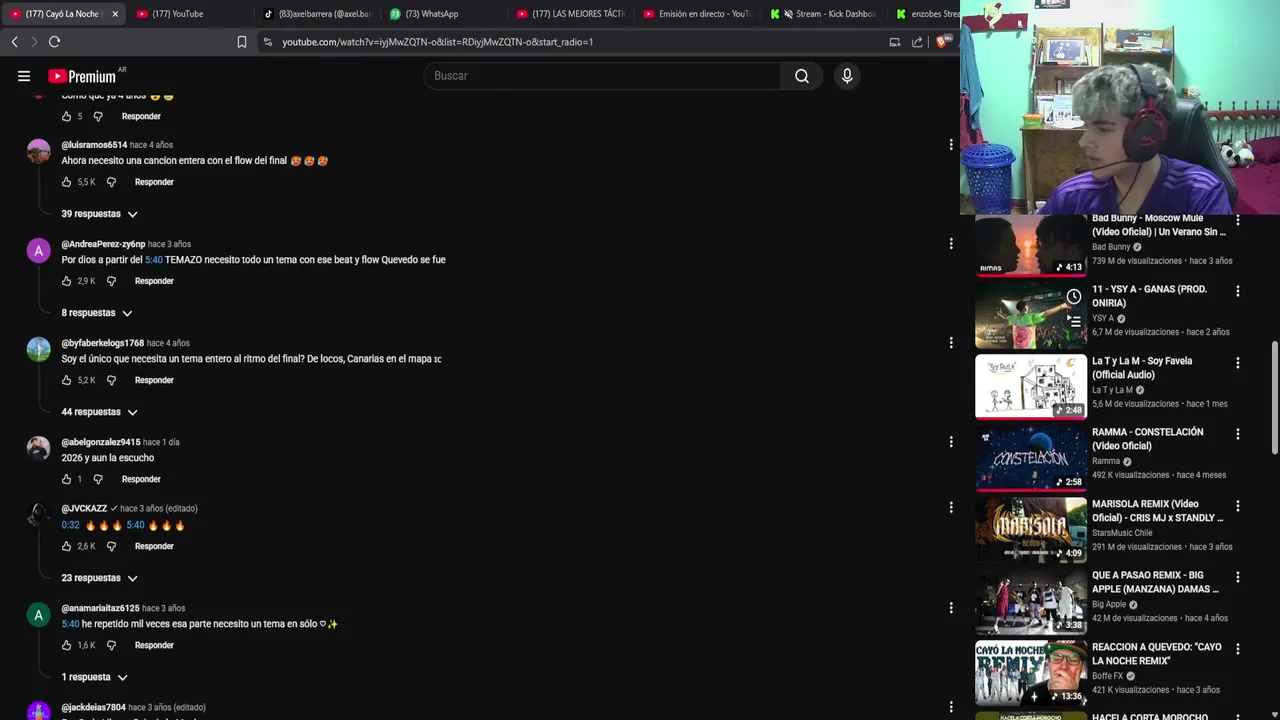Open Big Apple channel name link
Image resolution: width=1280 pixels, height=720 pixels.
[x=1109, y=604]
